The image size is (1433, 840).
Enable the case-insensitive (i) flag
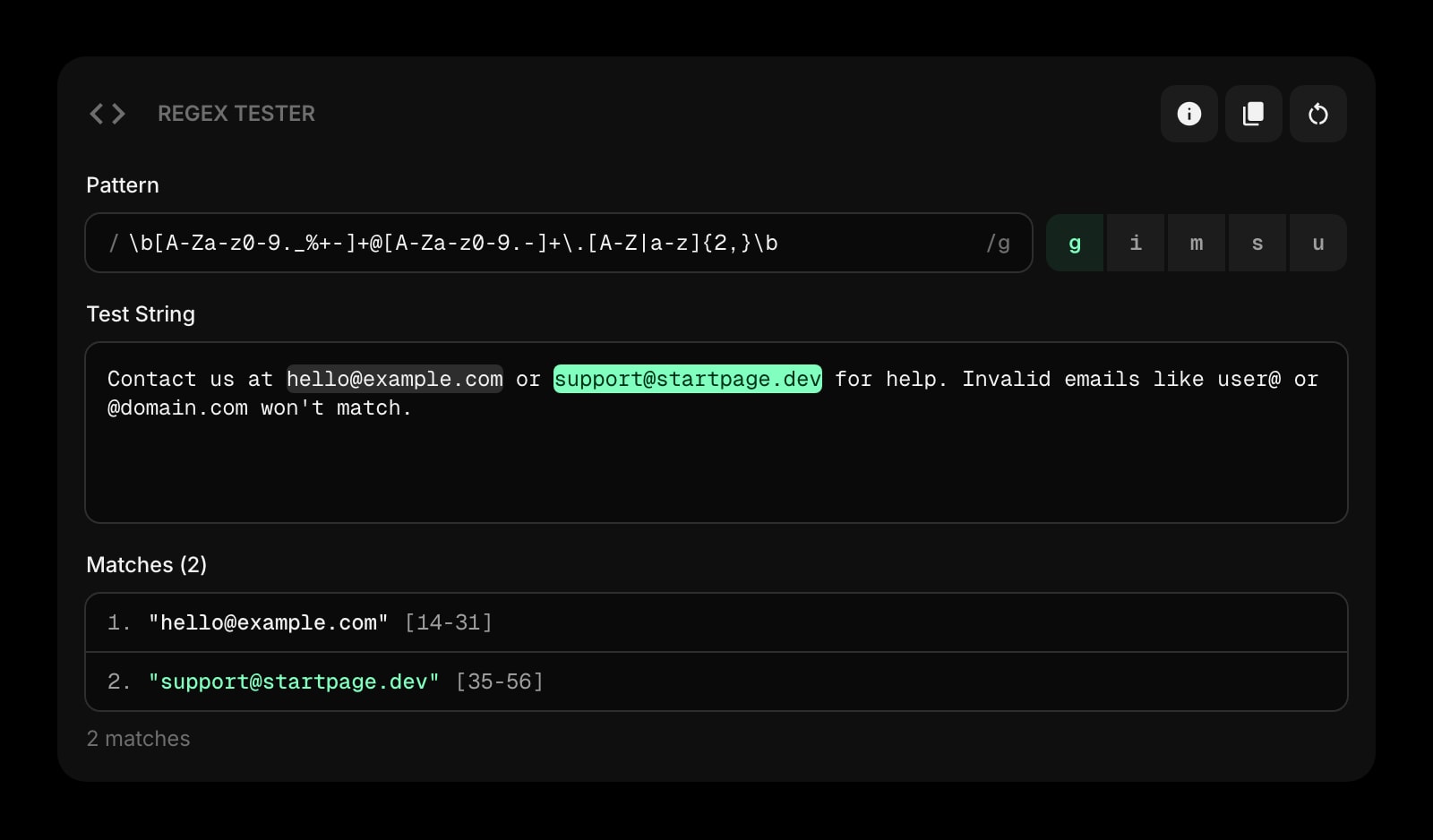(x=1136, y=242)
